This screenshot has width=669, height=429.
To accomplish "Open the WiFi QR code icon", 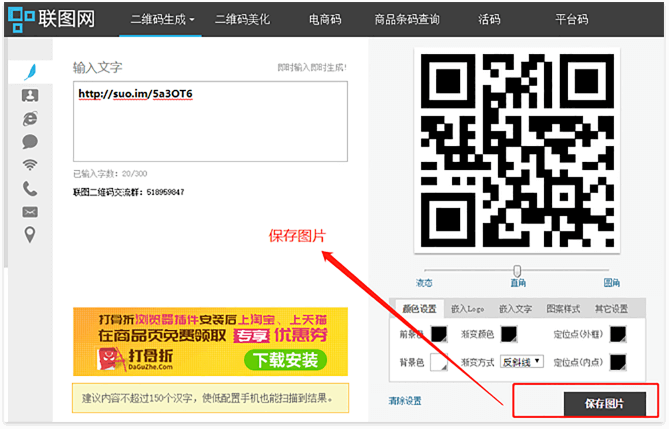I will tap(30, 165).
